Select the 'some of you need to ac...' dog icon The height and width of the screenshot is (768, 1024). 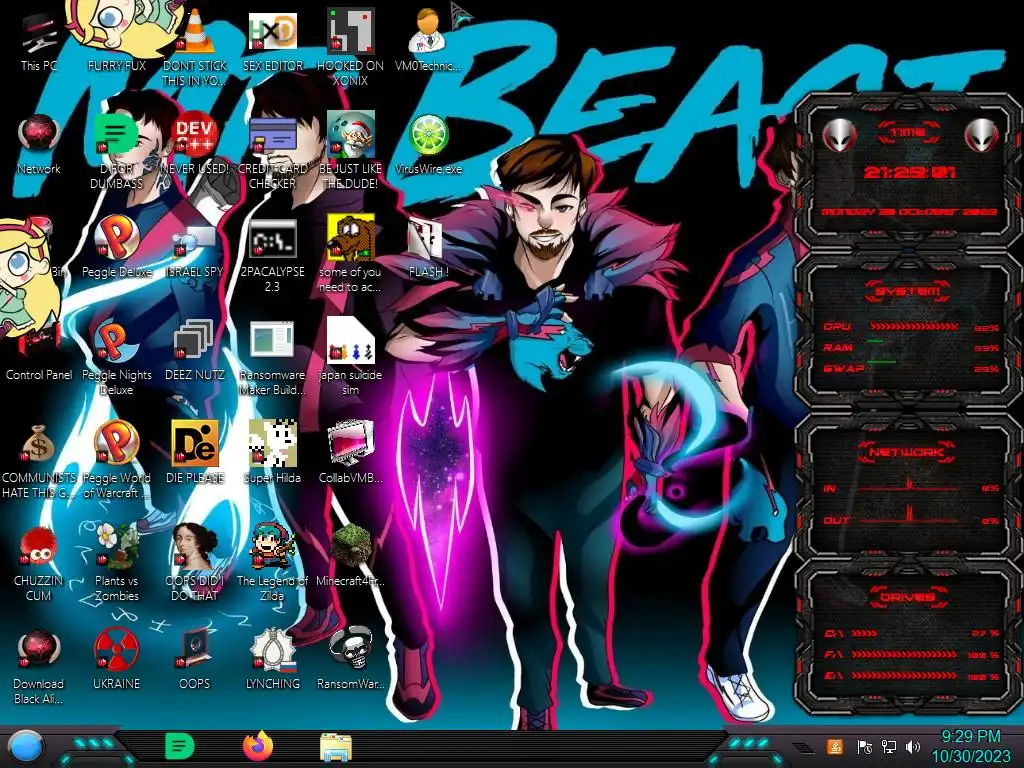[x=350, y=255]
